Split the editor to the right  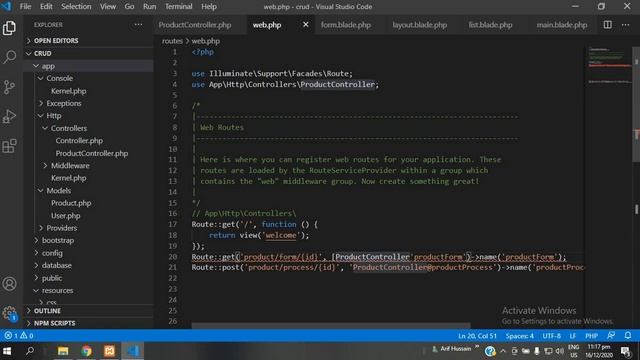tap(607, 24)
